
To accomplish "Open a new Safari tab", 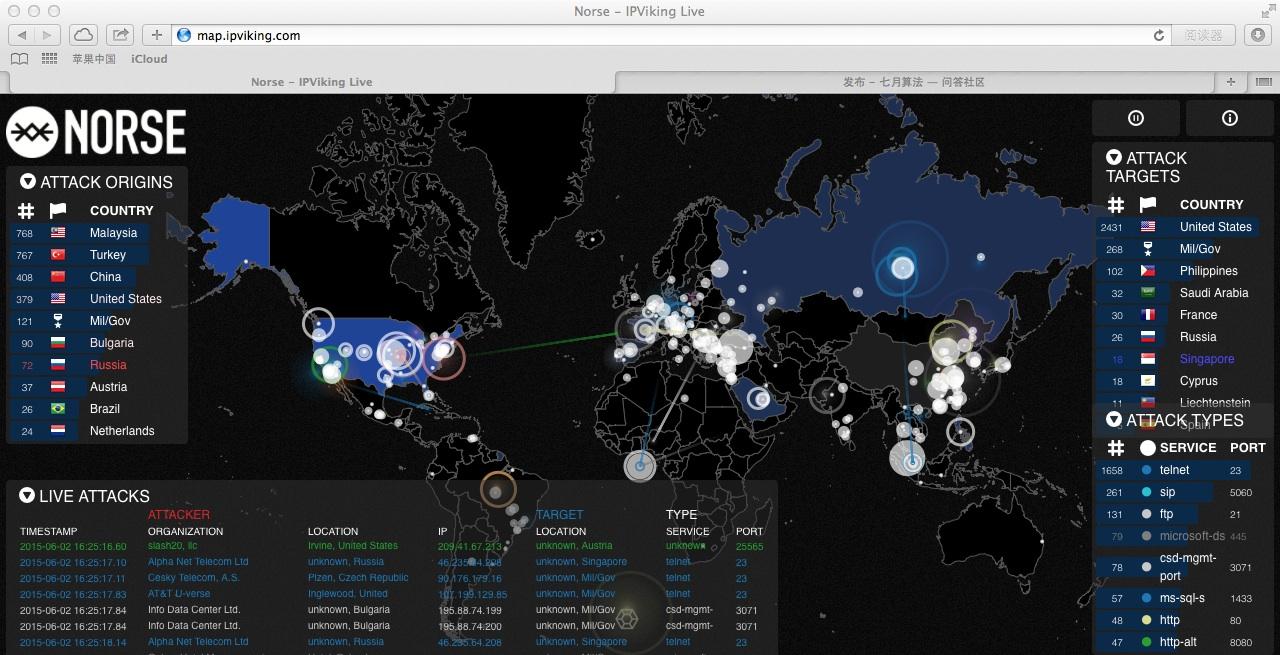I will point(1231,82).
